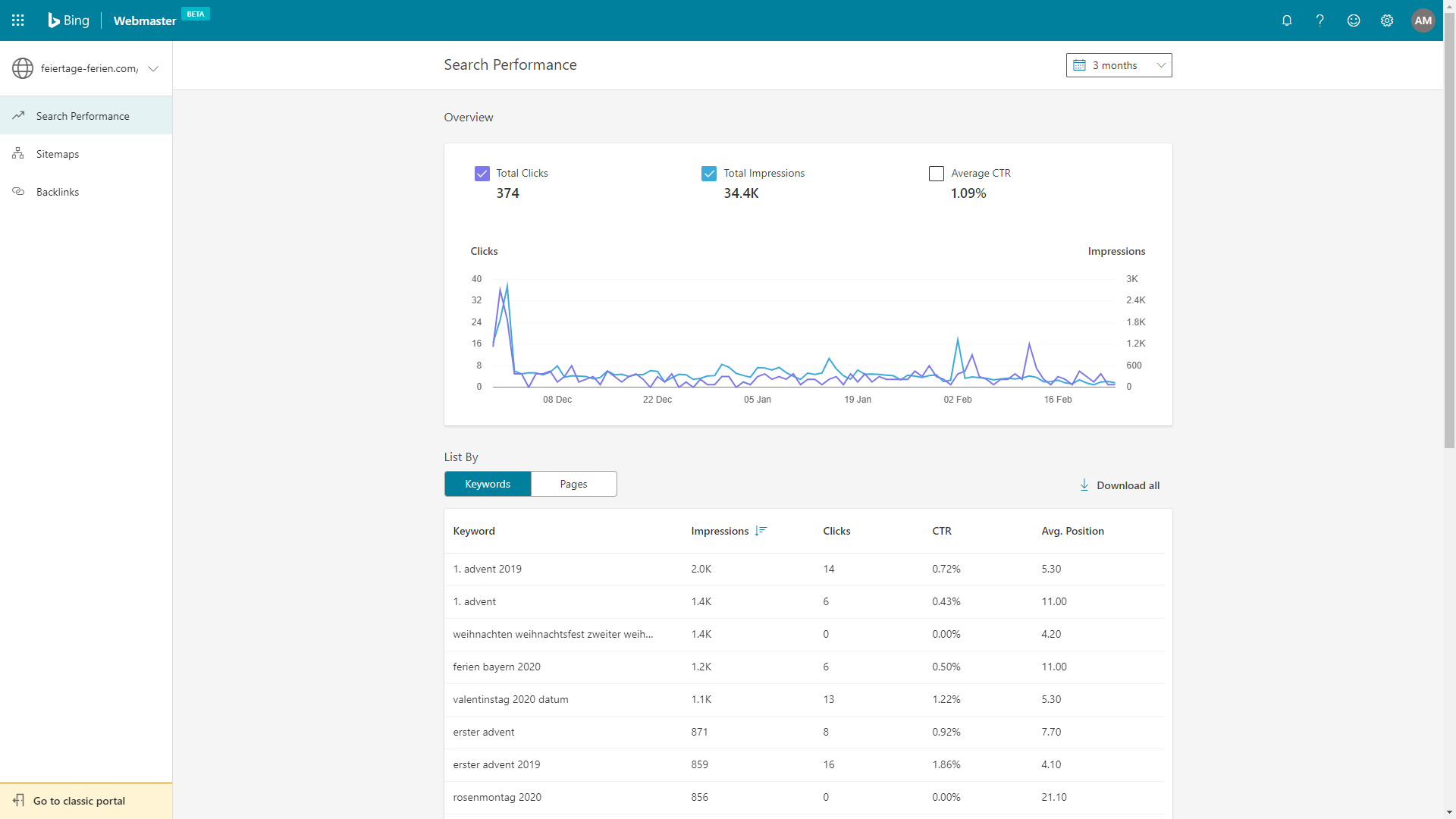
Task: Enable the Average CTR checkbox
Action: coord(937,174)
